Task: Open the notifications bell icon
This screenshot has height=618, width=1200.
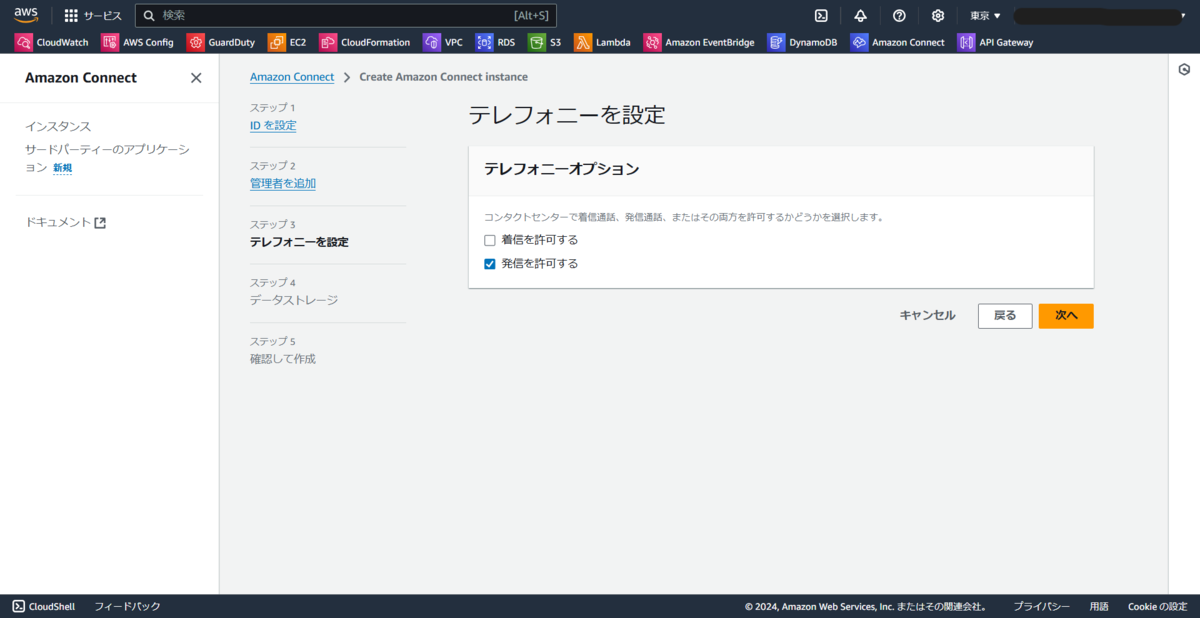Action: pyautogui.click(x=860, y=15)
